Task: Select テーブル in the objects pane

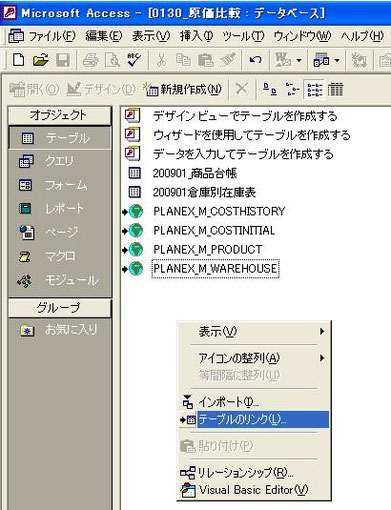Action: coord(60,138)
